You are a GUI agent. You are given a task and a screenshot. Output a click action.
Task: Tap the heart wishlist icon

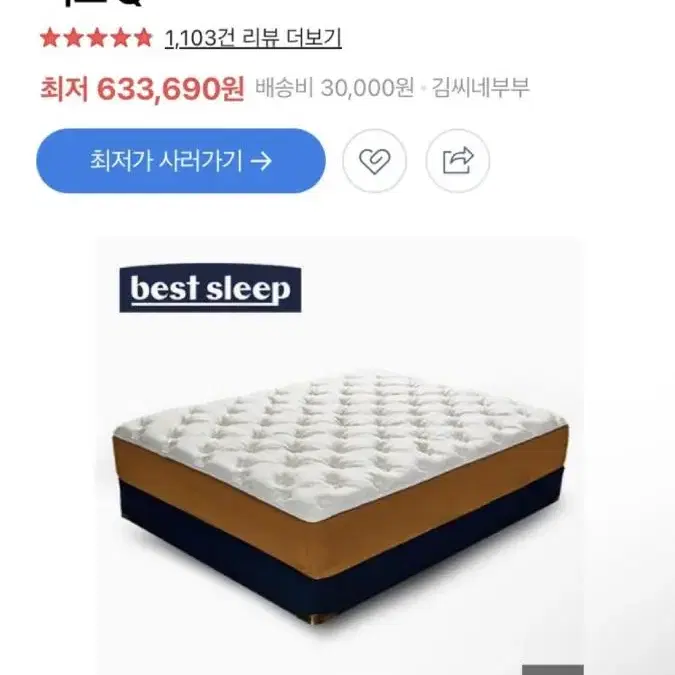coord(374,161)
